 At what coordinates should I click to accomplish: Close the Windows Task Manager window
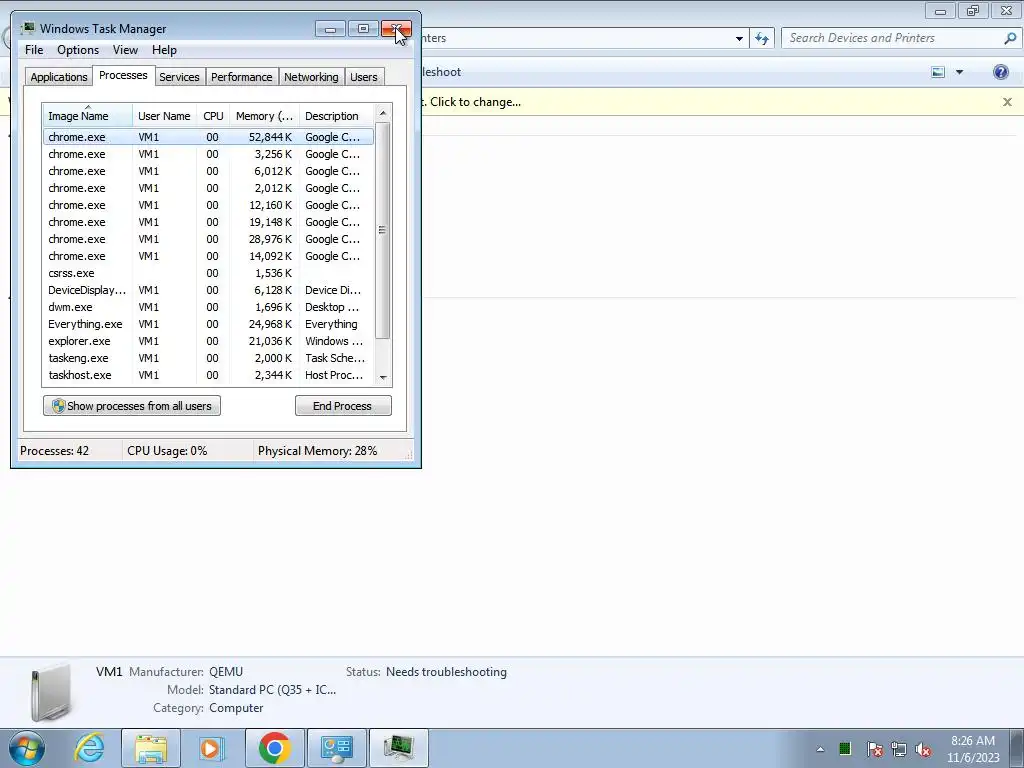(396, 29)
